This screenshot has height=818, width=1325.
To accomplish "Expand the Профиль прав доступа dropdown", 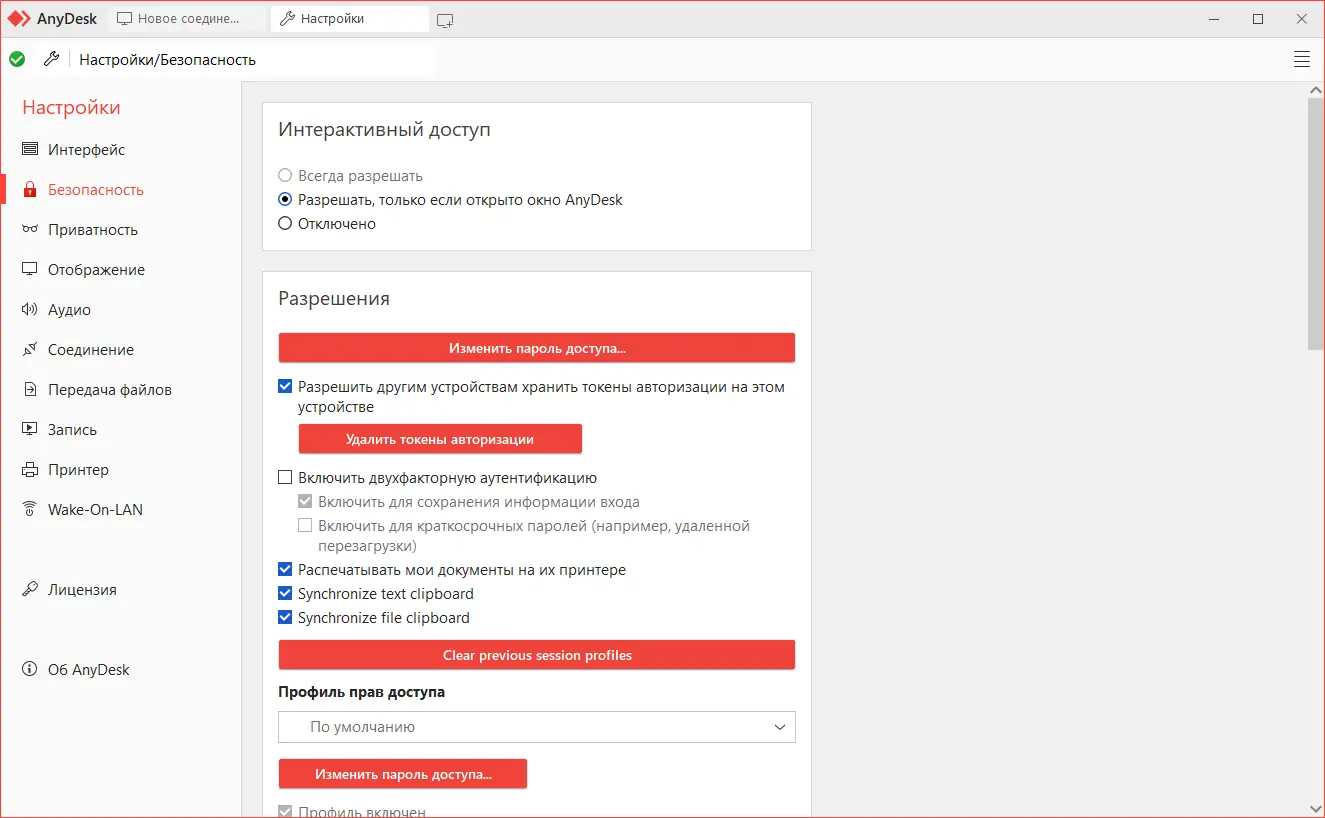I will click(x=537, y=727).
